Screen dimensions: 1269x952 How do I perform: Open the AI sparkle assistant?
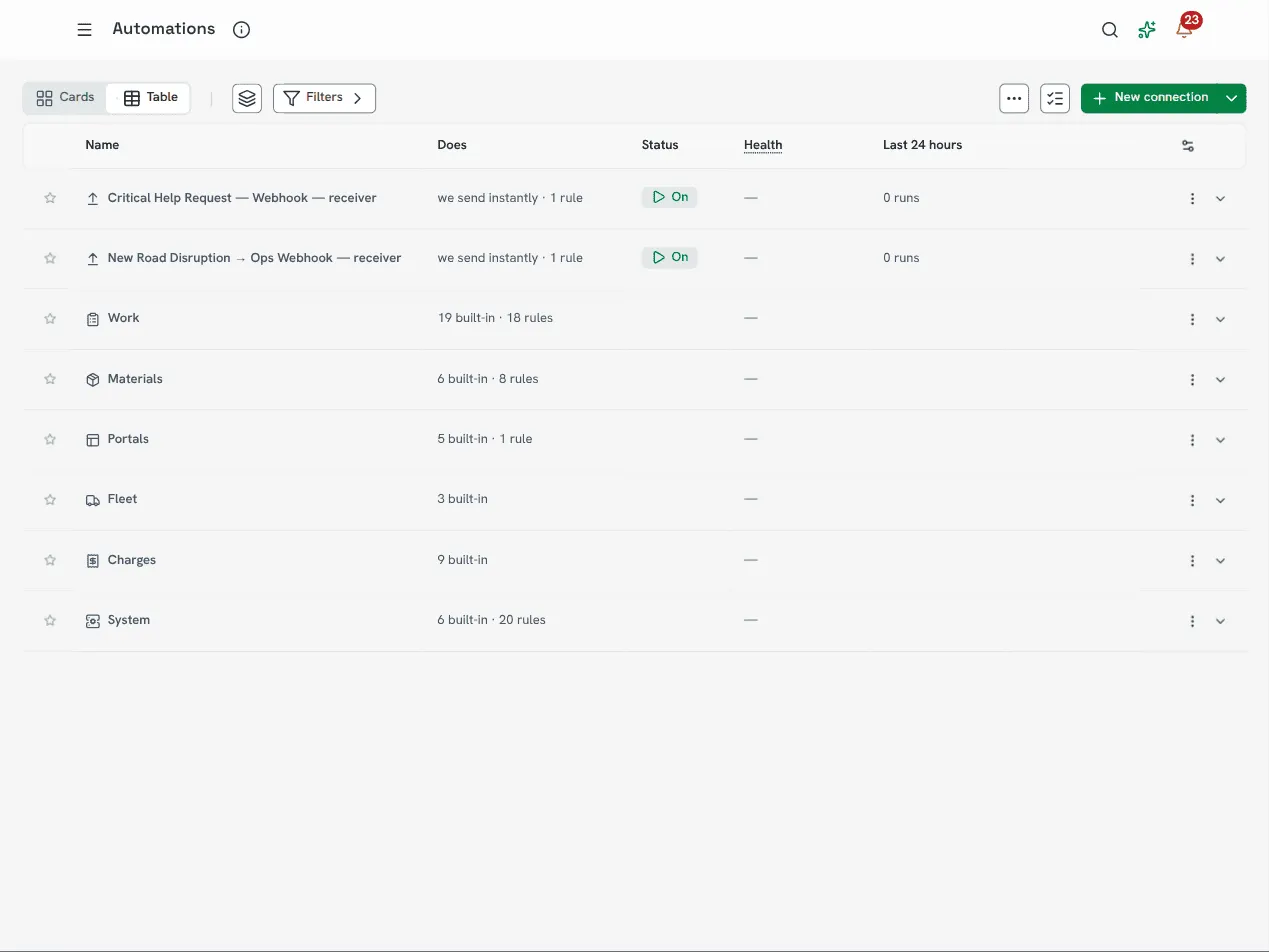click(1147, 30)
